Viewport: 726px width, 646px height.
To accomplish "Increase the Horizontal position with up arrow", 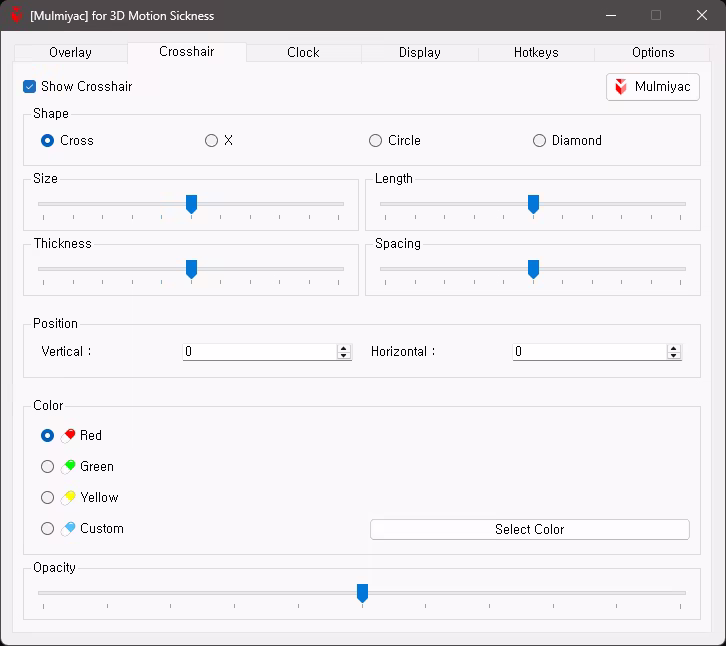I will [x=674, y=348].
